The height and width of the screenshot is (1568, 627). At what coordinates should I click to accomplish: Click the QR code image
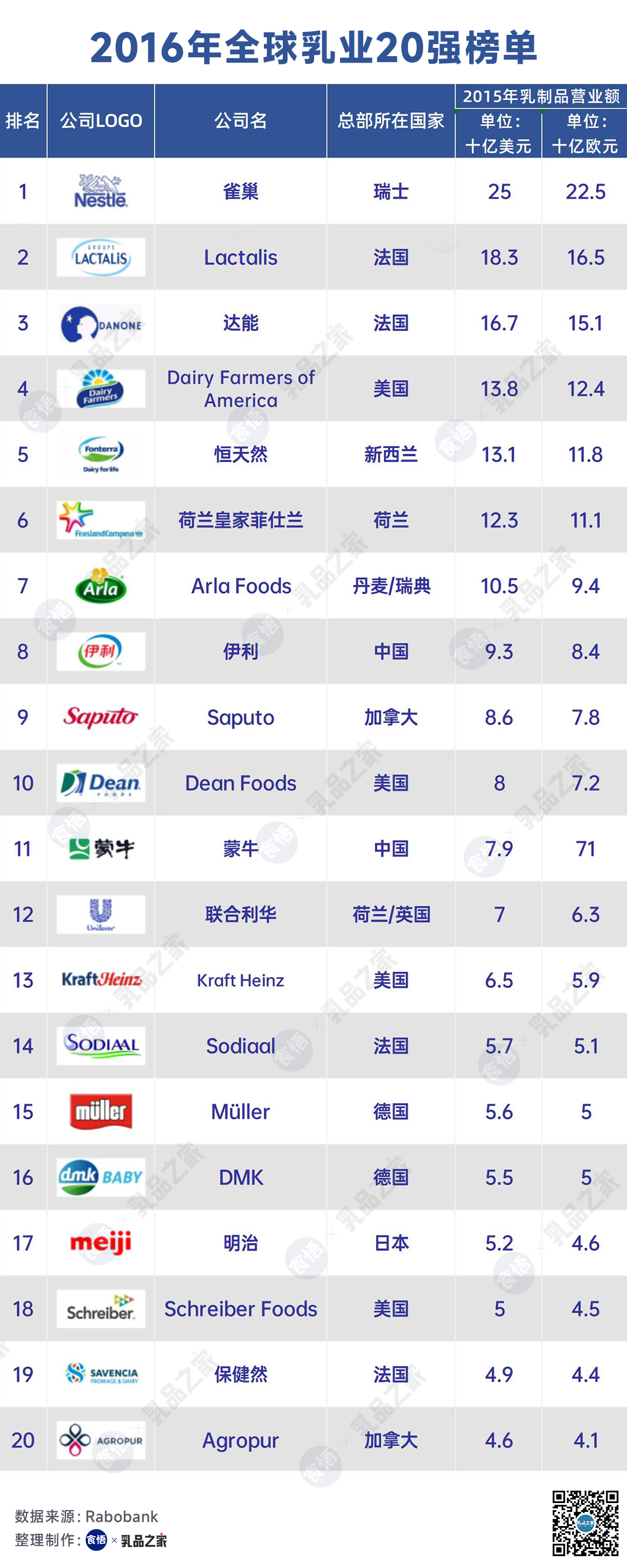(585, 1523)
